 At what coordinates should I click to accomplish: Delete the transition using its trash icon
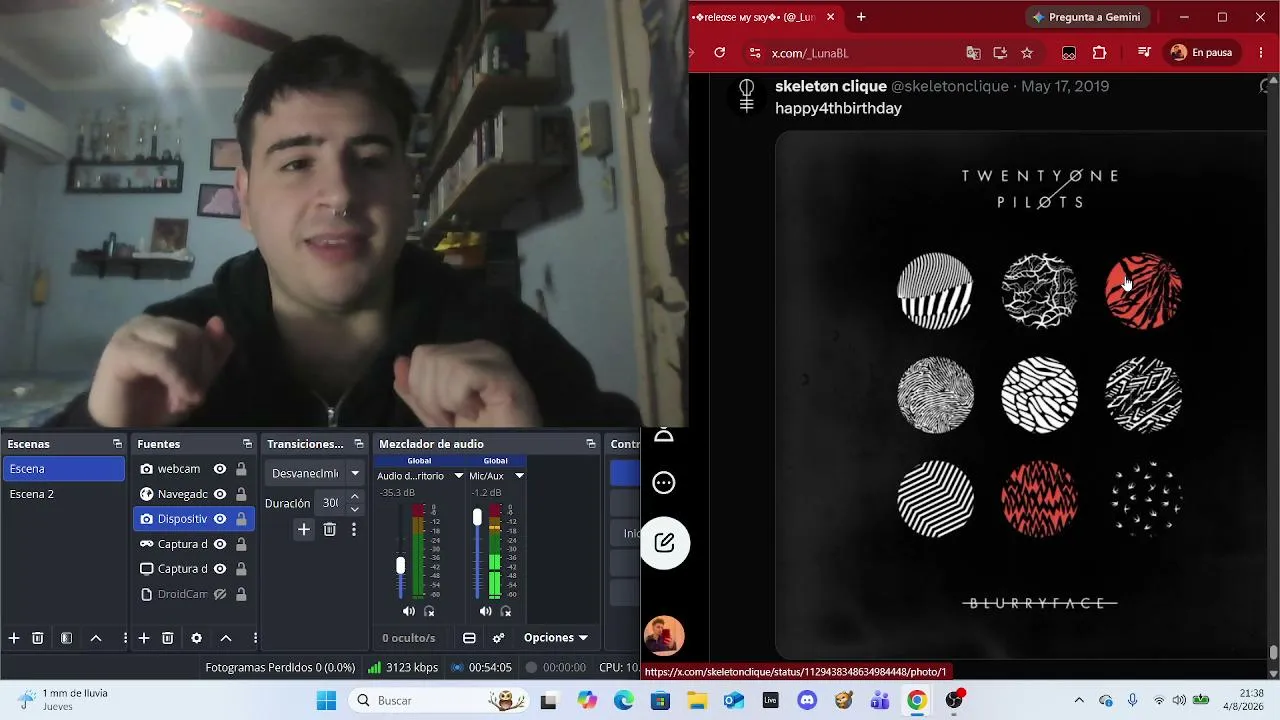click(x=330, y=530)
